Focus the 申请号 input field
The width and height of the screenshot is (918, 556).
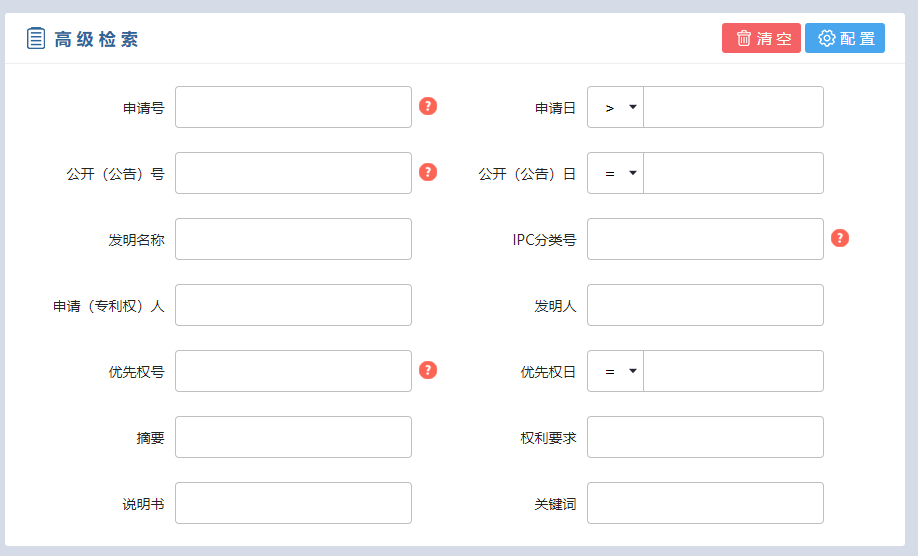click(293, 107)
